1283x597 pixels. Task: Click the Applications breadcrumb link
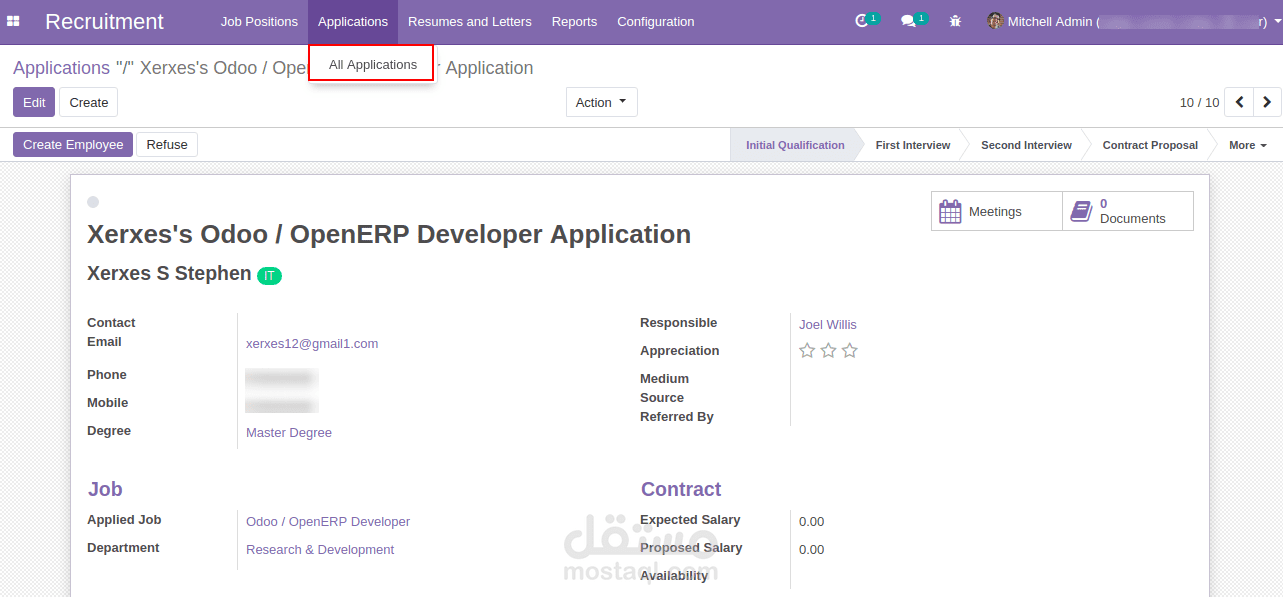[x=61, y=68]
